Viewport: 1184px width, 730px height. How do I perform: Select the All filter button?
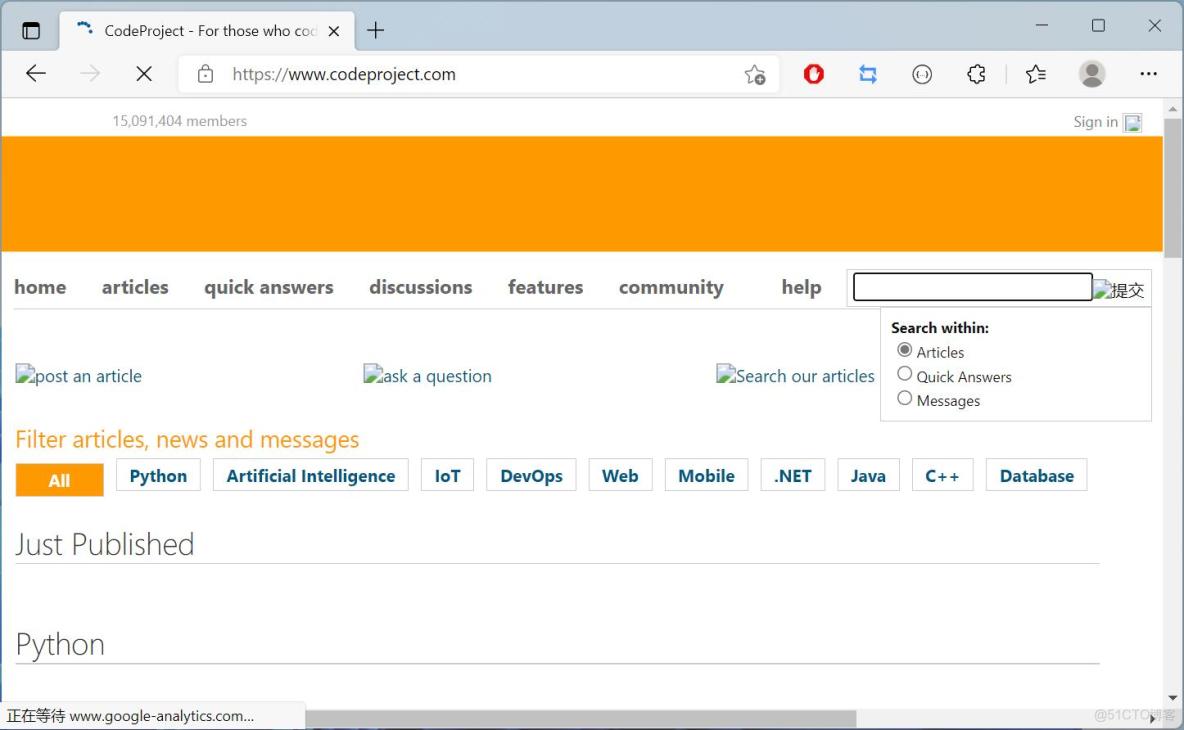(60, 480)
